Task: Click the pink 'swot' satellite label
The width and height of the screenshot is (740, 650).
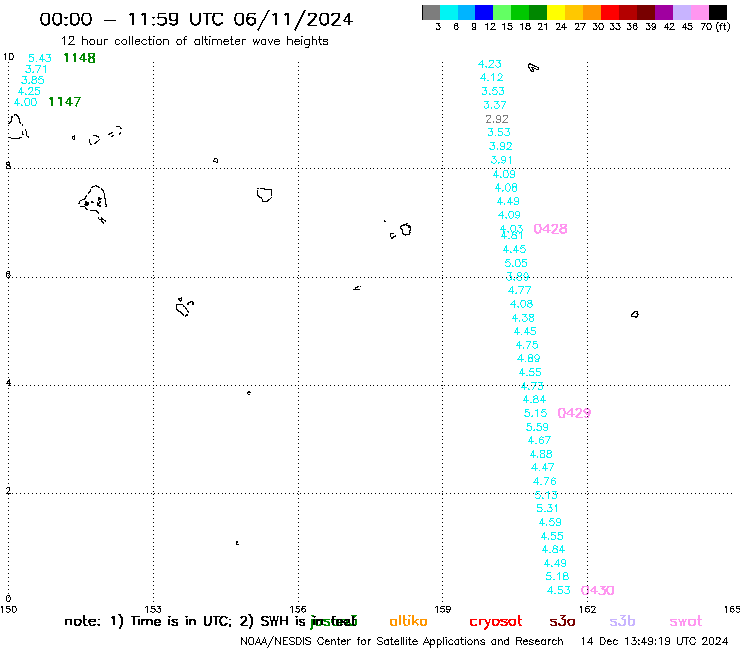Action: click(686, 622)
